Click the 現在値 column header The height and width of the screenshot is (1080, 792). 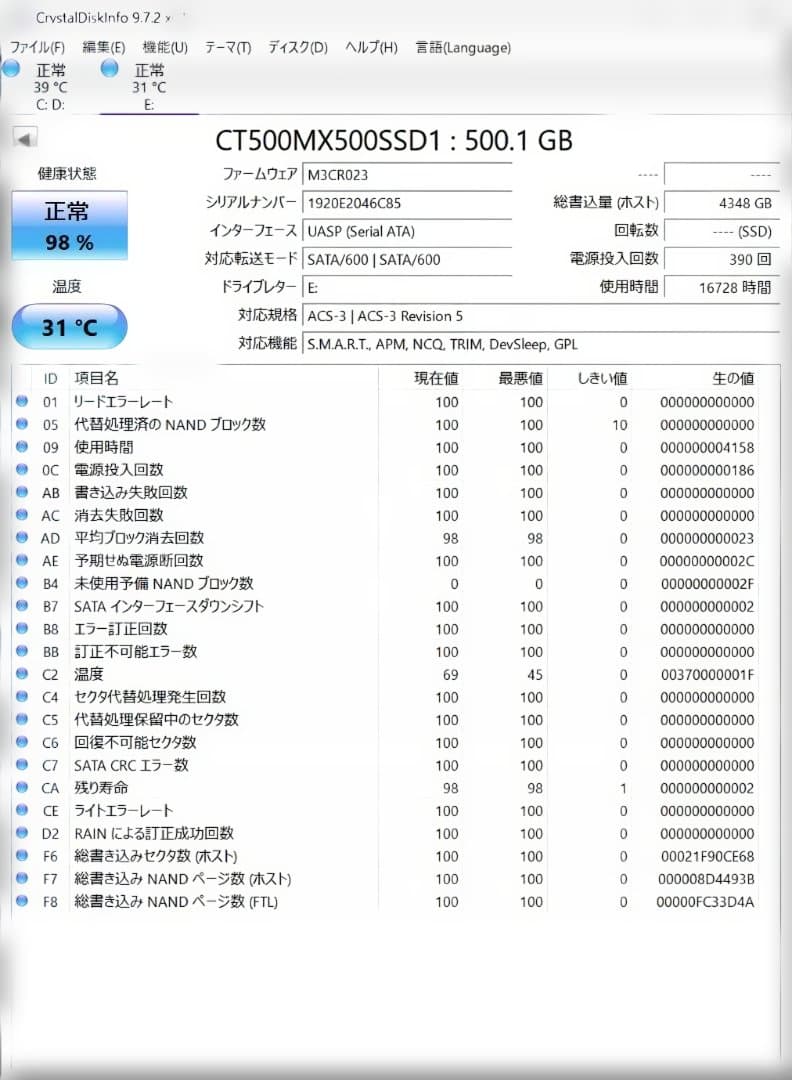click(x=436, y=378)
